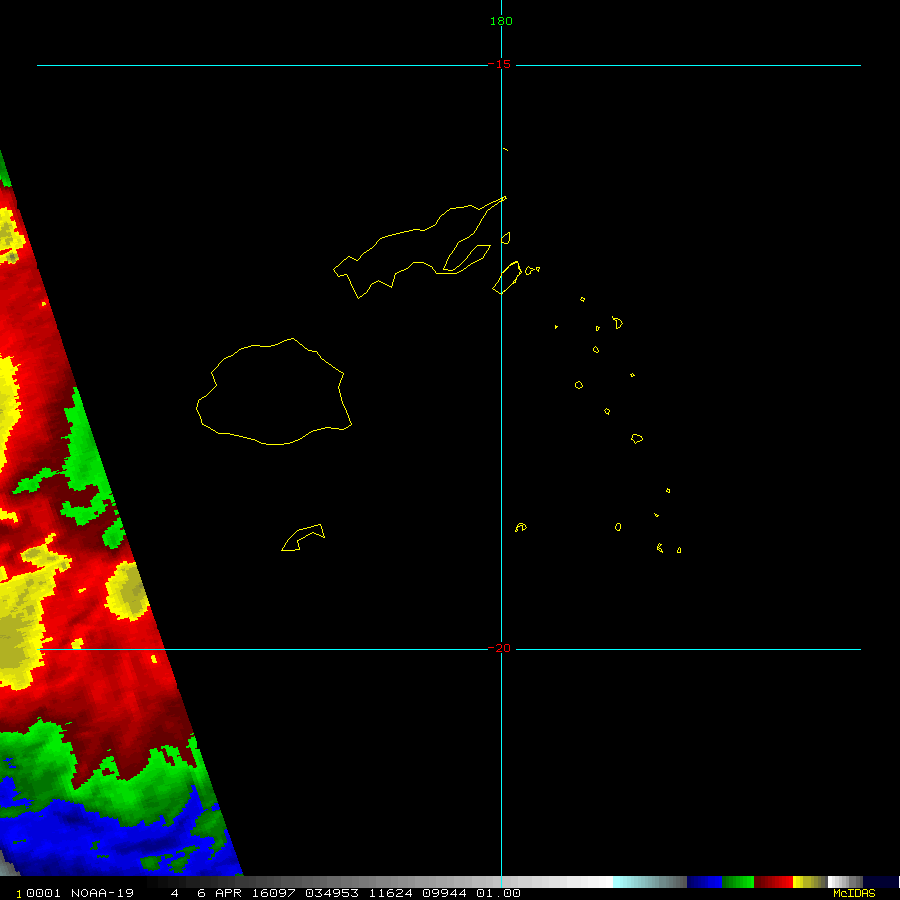Select the 6 APR date text
The width and height of the screenshot is (900, 900).
(219, 893)
